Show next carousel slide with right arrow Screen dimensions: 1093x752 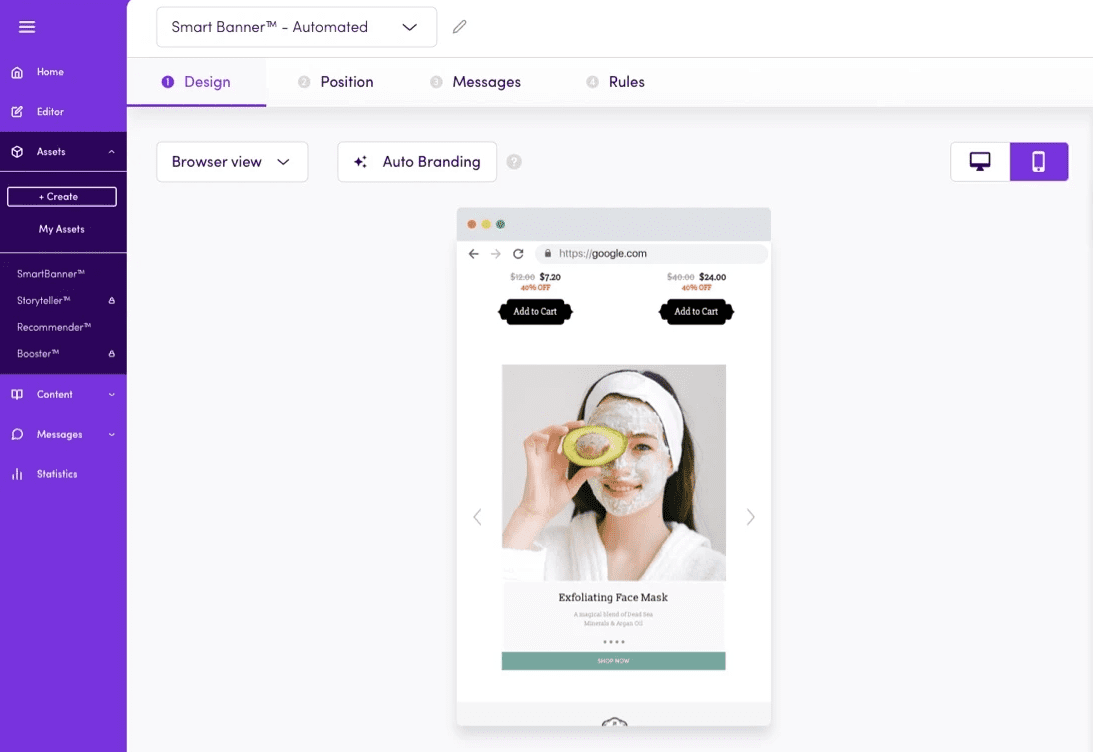point(750,517)
